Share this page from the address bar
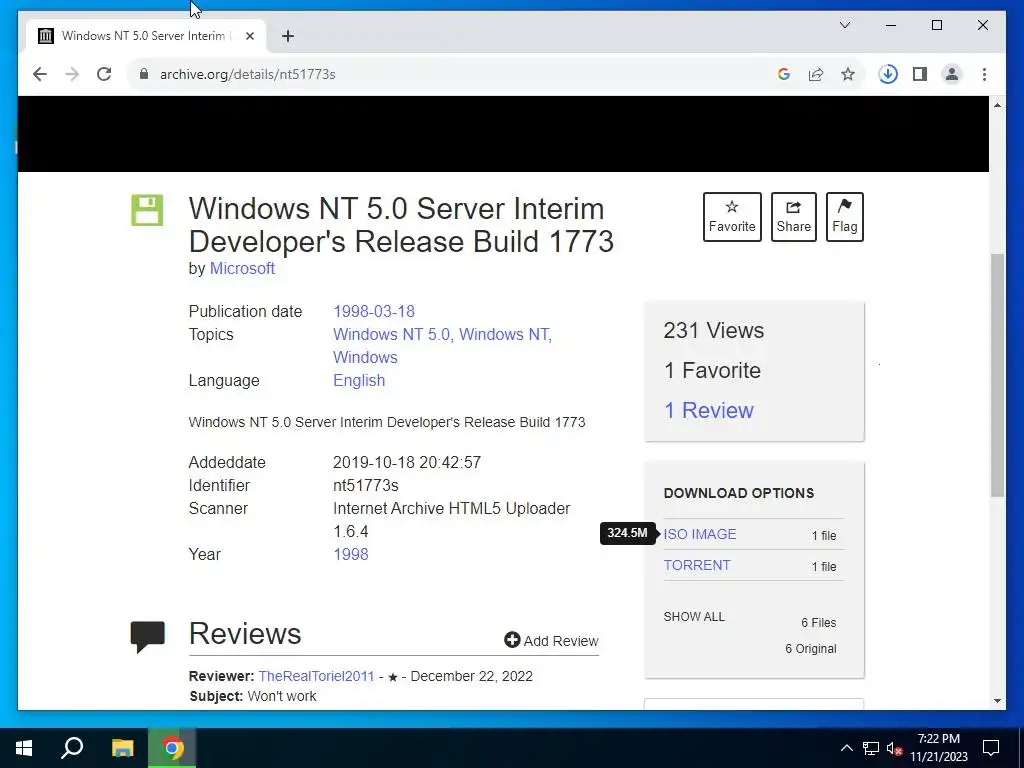Viewport: 1024px width, 768px height. click(816, 74)
